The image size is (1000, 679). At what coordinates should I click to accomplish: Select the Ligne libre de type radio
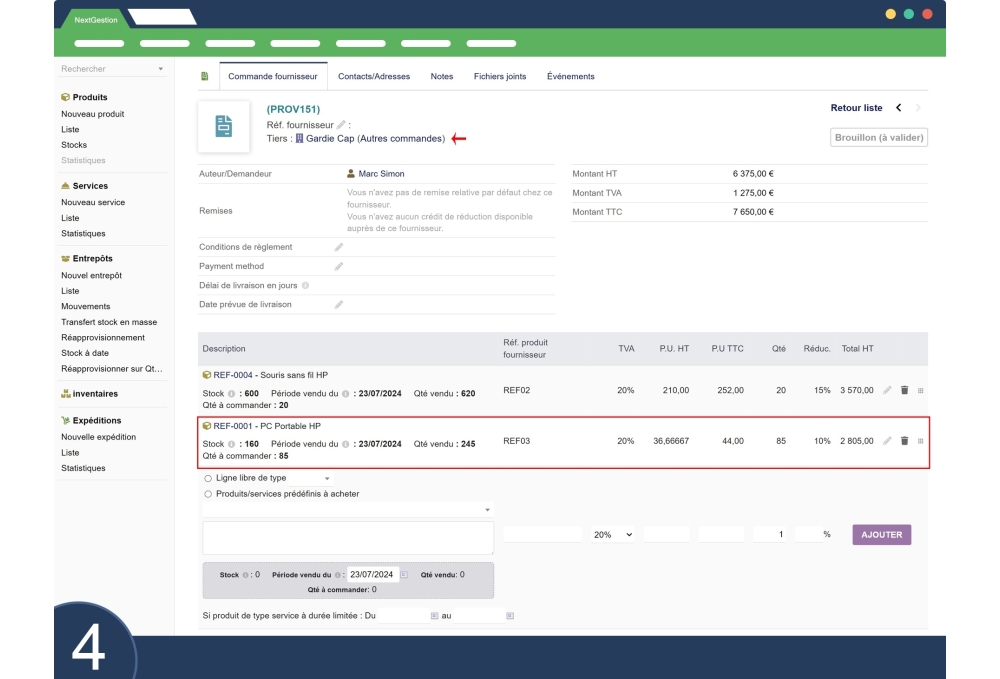point(208,479)
